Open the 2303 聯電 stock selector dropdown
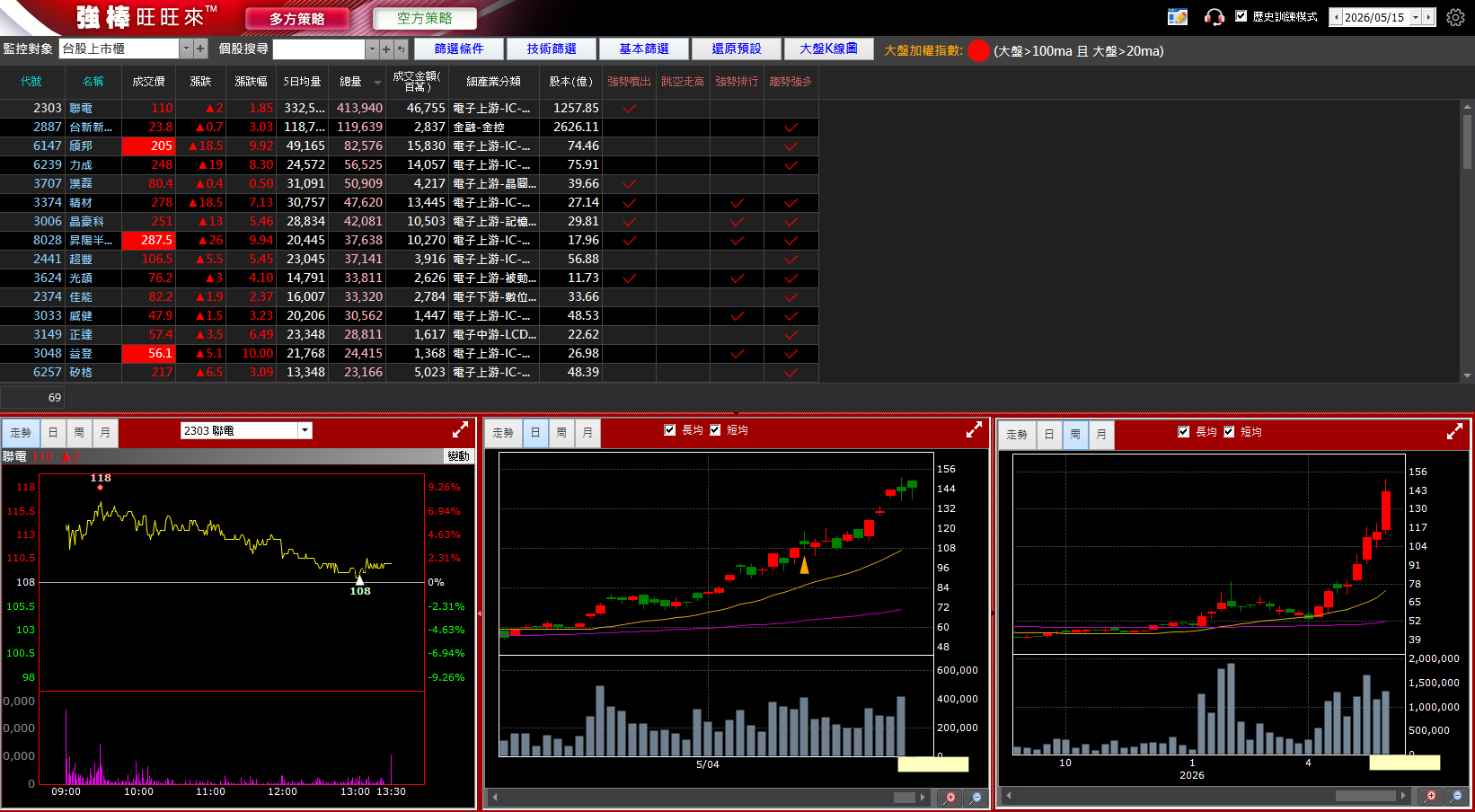 [x=305, y=430]
